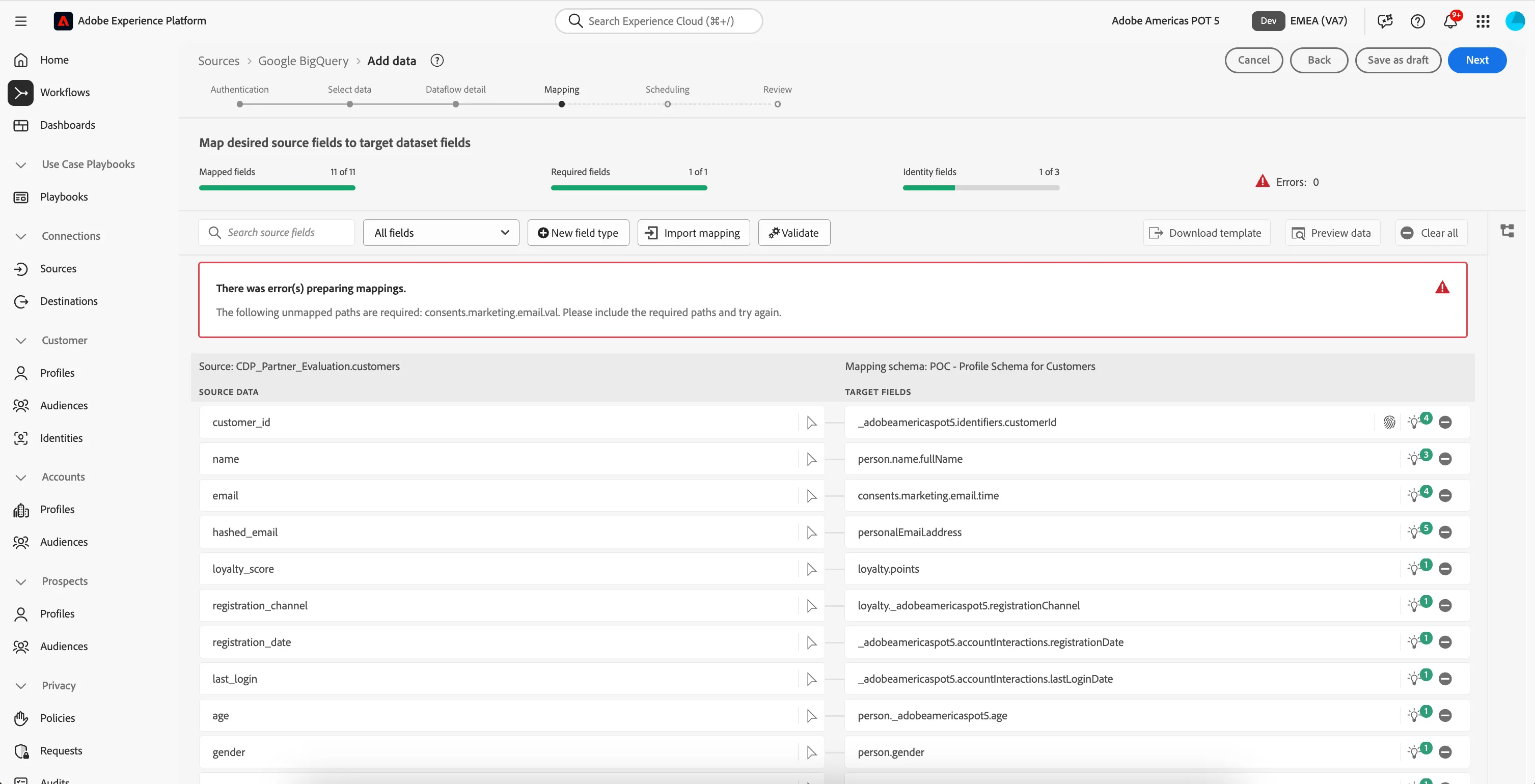Open Identities in the sidebar
Image resolution: width=1535 pixels, height=784 pixels.
coord(62,438)
